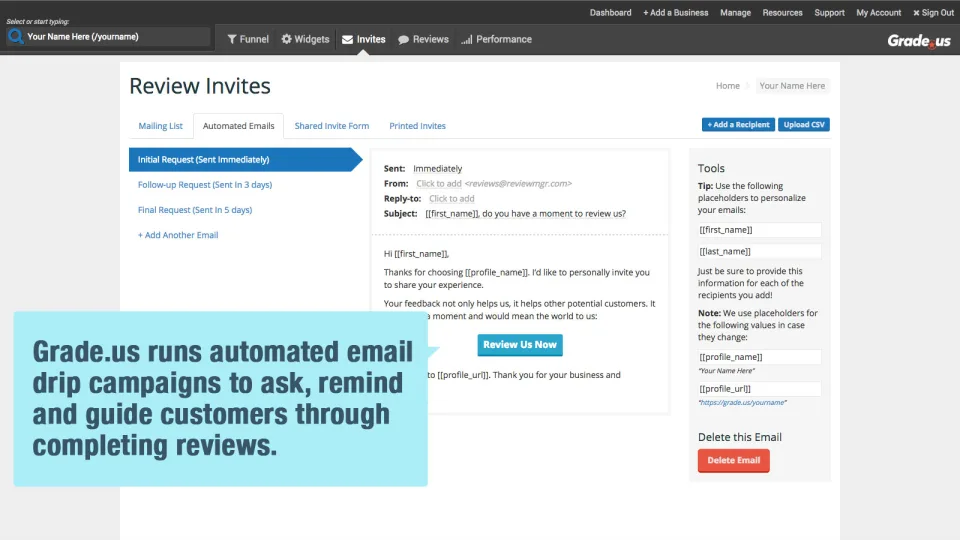Click the 'Immediately' sent value

[437, 168]
